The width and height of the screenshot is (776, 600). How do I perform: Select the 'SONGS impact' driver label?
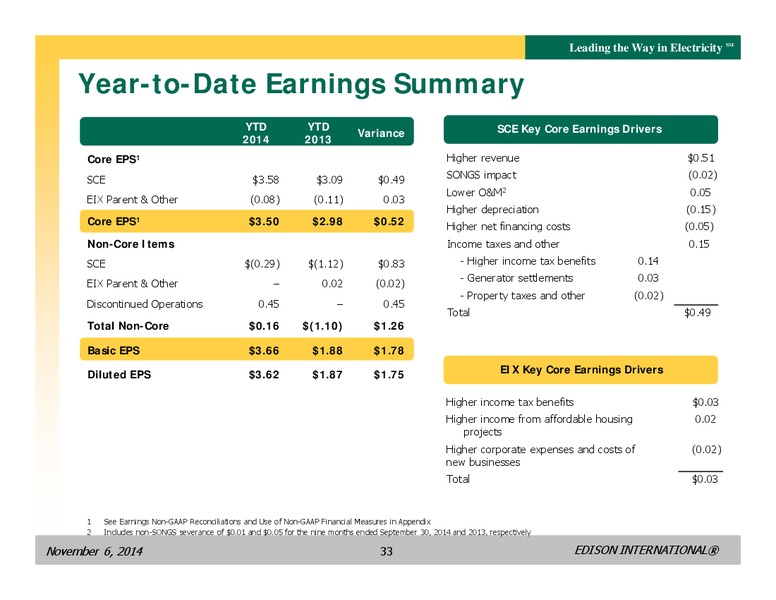click(x=481, y=175)
